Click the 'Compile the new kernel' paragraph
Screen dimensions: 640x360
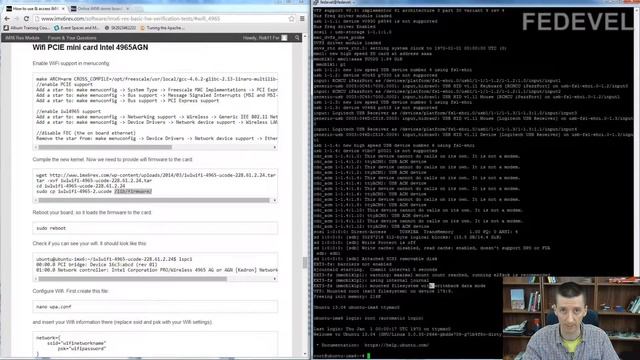coord(112,160)
